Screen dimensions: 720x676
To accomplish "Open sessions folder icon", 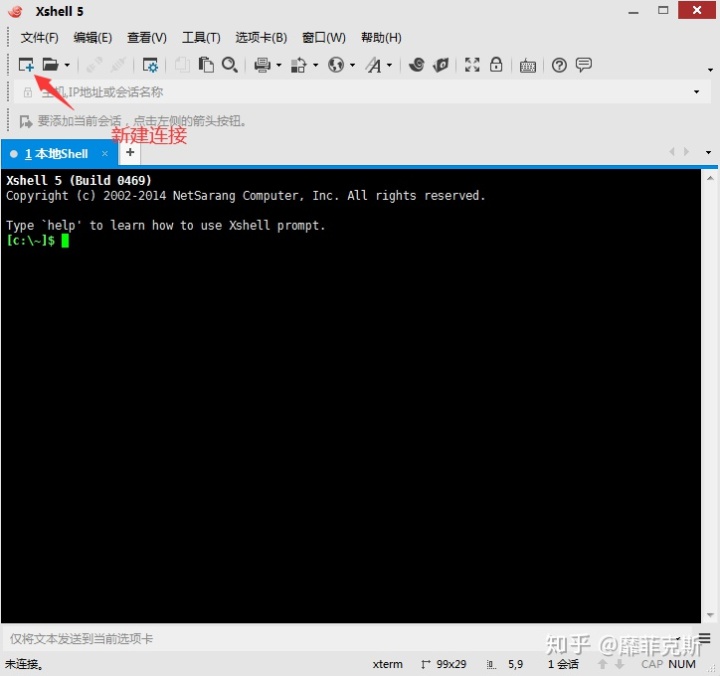I will (51, 65).
